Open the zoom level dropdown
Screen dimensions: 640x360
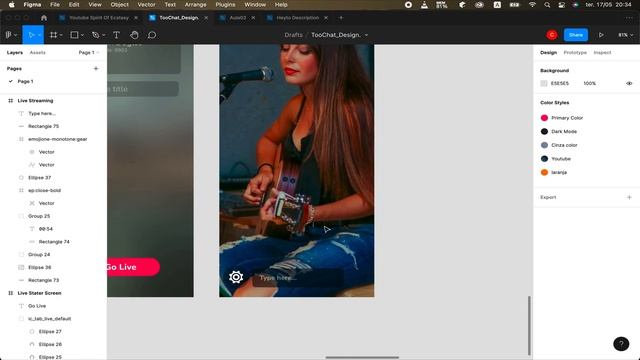[x=626, y=35]
